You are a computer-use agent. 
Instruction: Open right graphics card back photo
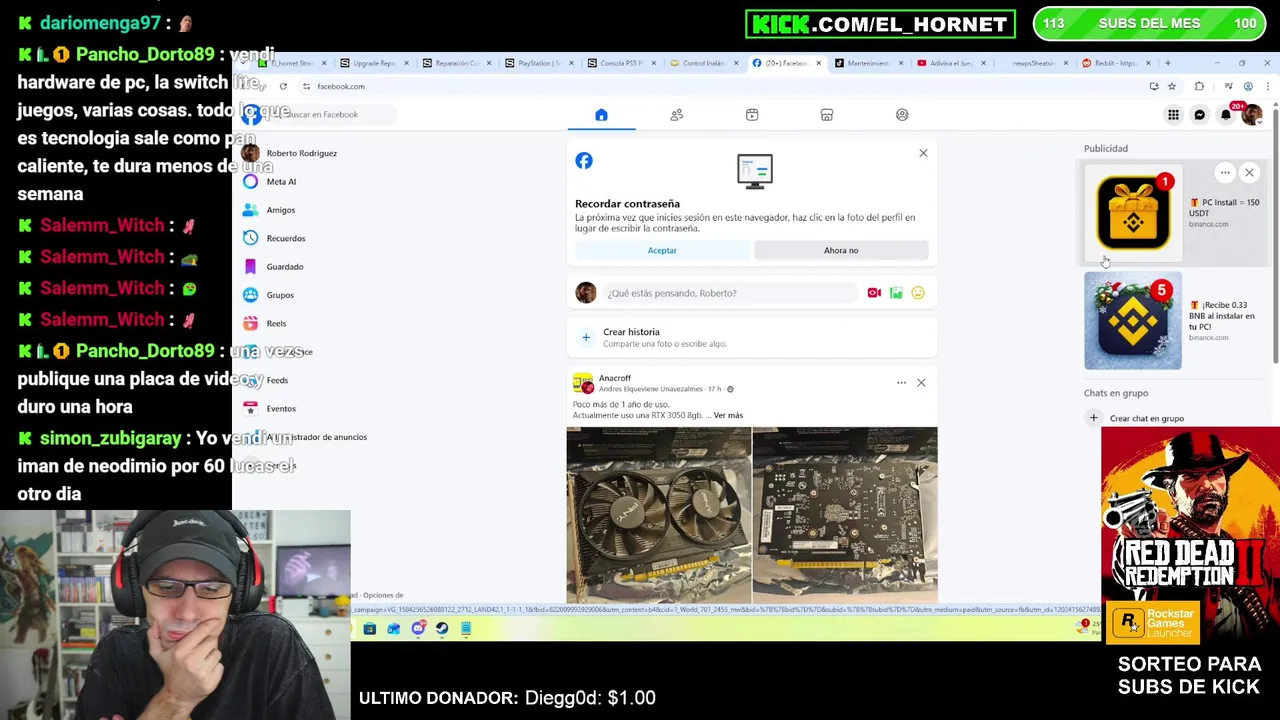point(845,515)
